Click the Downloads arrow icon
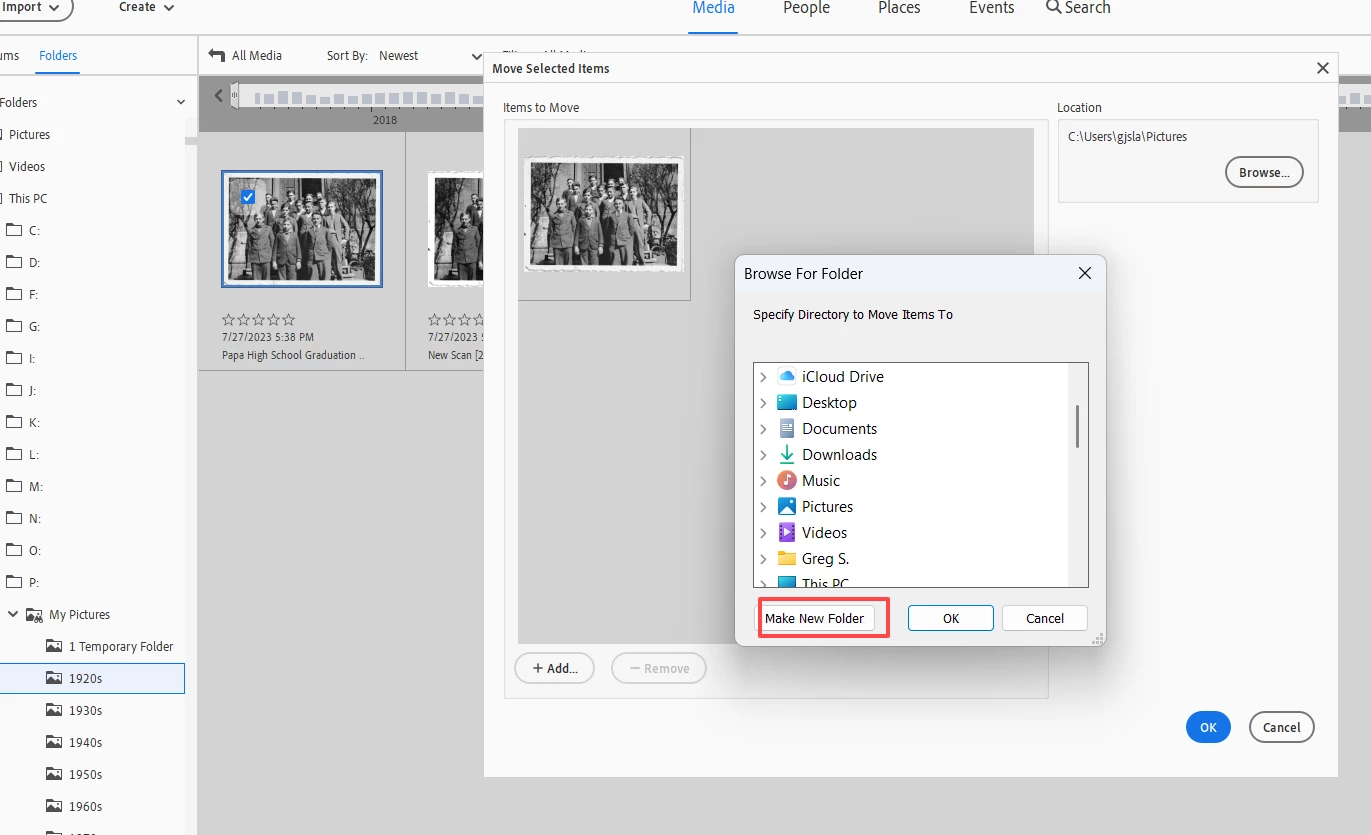 pos(787,454)
